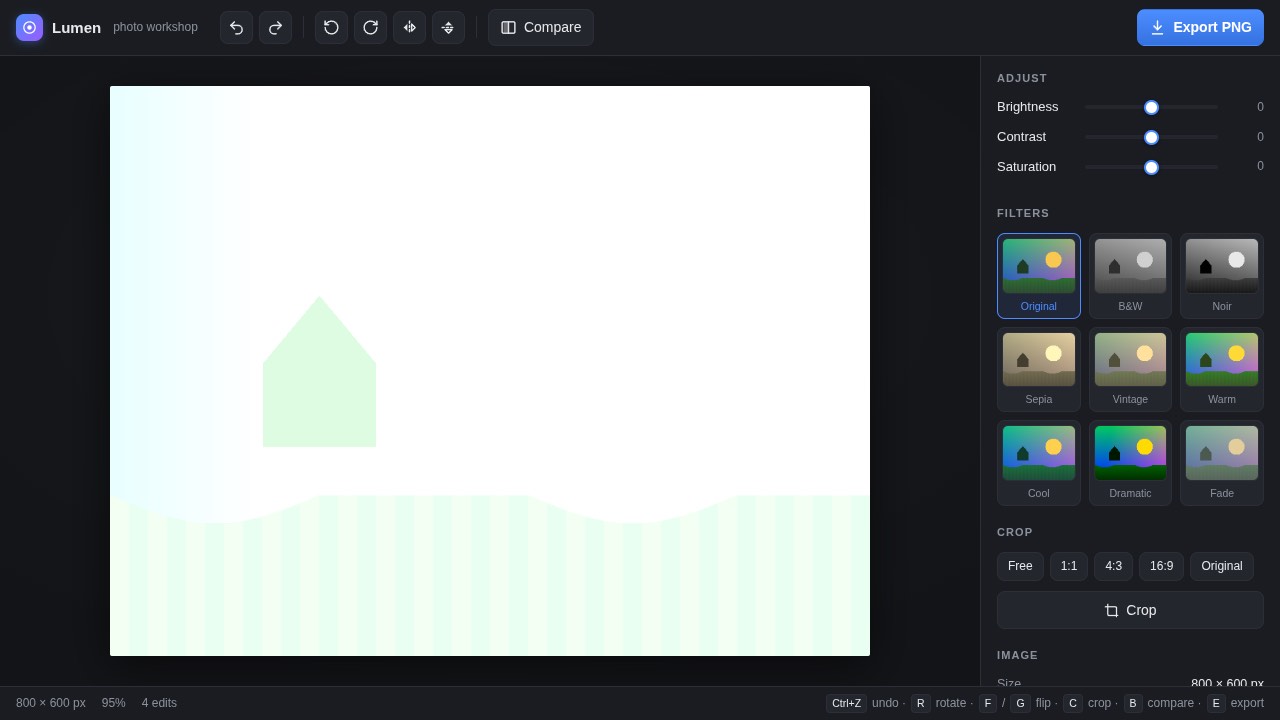
Task: Apply the Vintage filter
Action: point(1130,369)
